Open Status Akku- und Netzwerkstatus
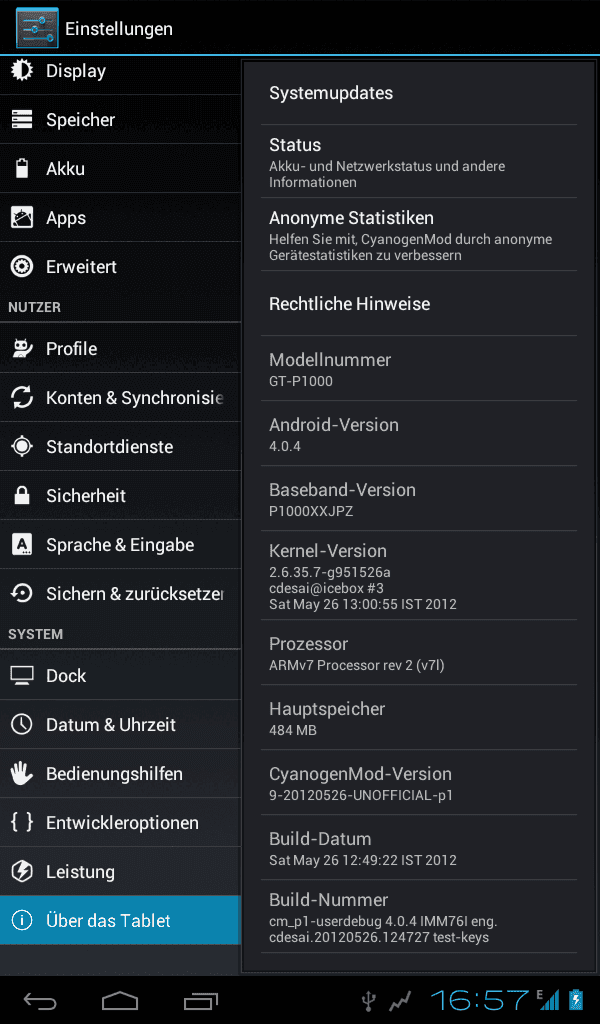 pos(419,161)
